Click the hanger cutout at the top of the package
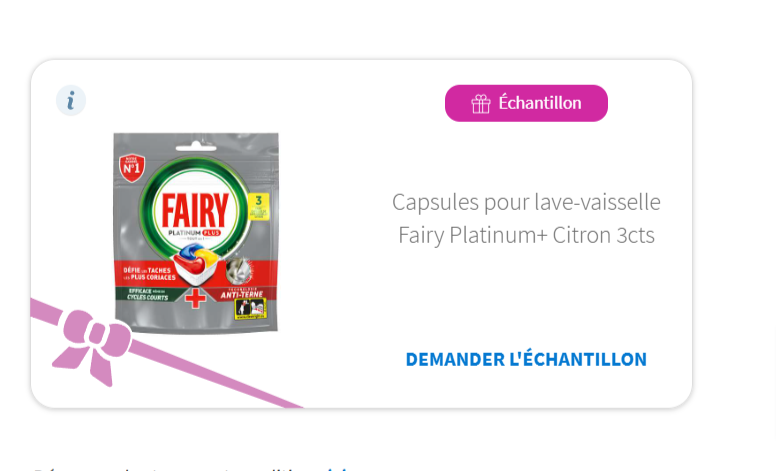Image resolution: width=776 pixels, height=471 pixels. coord(196,146)
